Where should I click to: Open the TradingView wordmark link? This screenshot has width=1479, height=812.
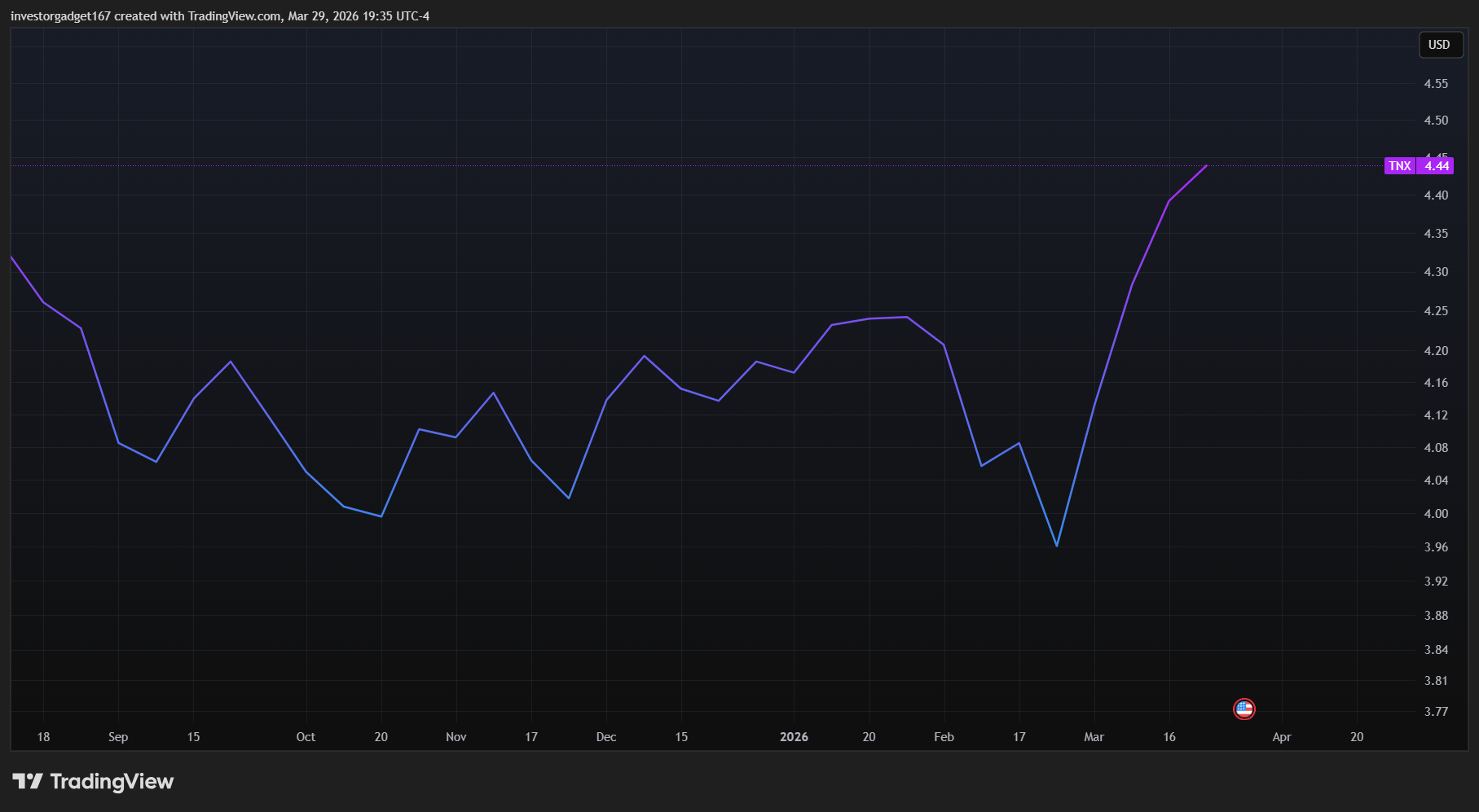(x=112, y=782)
